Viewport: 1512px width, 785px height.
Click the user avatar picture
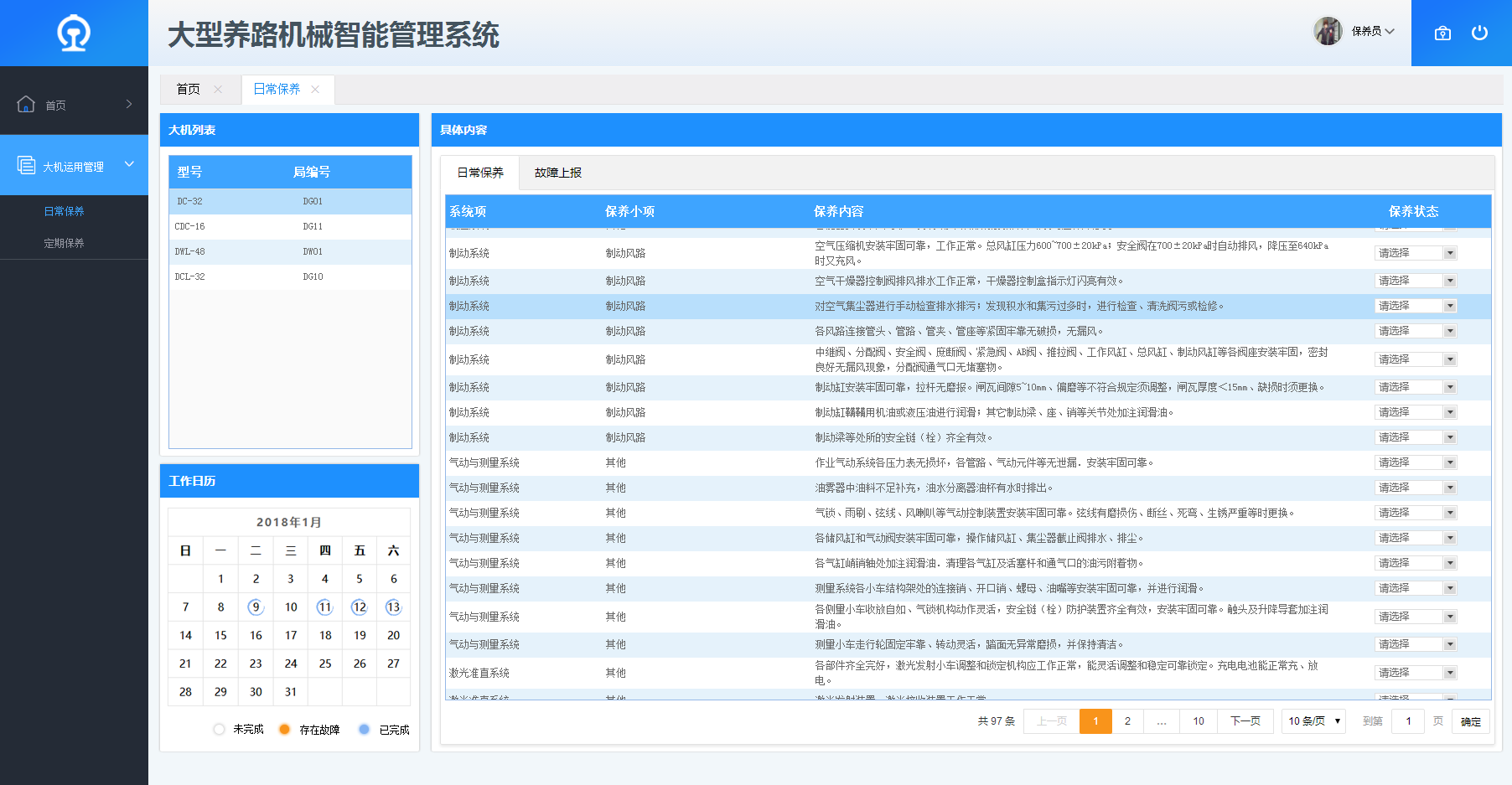pos(1328,31)
